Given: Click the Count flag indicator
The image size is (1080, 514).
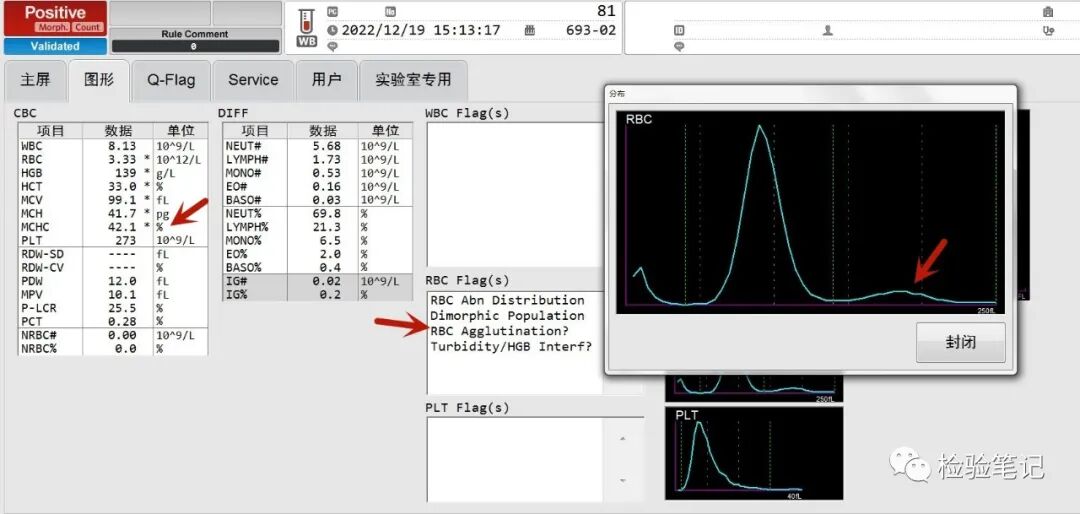Looking at the screenshot, I should (x=87, y=28).
